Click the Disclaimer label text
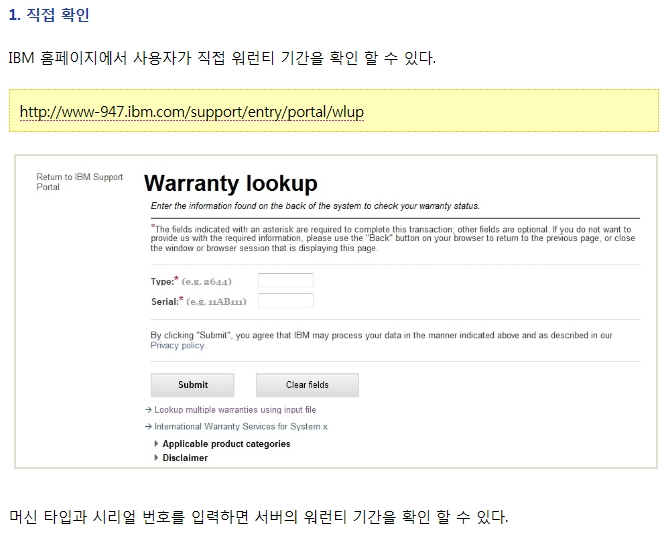663x541 pixels. click(x=185, y=458)
